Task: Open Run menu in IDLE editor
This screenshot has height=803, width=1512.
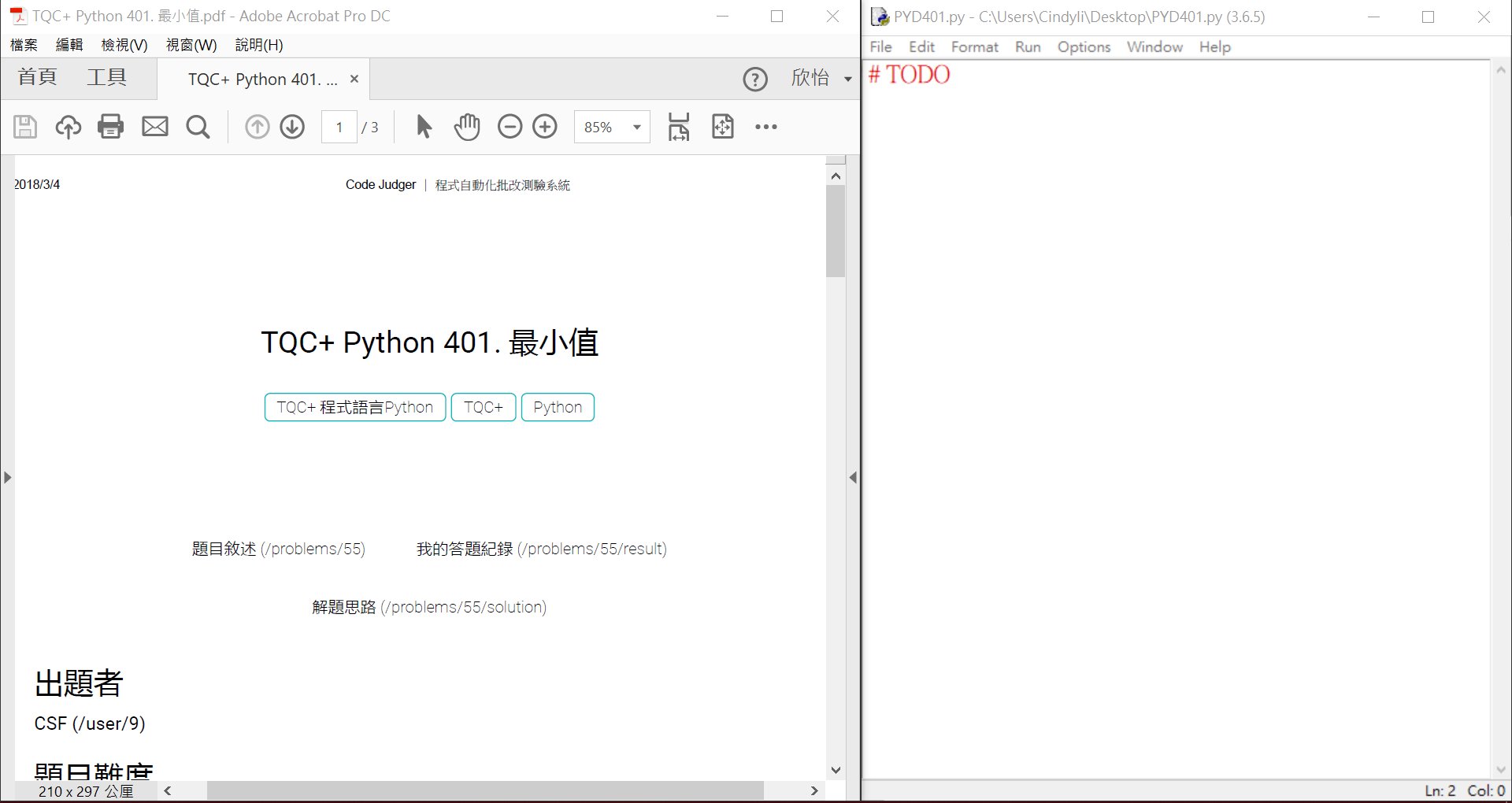Action: 1028,46
